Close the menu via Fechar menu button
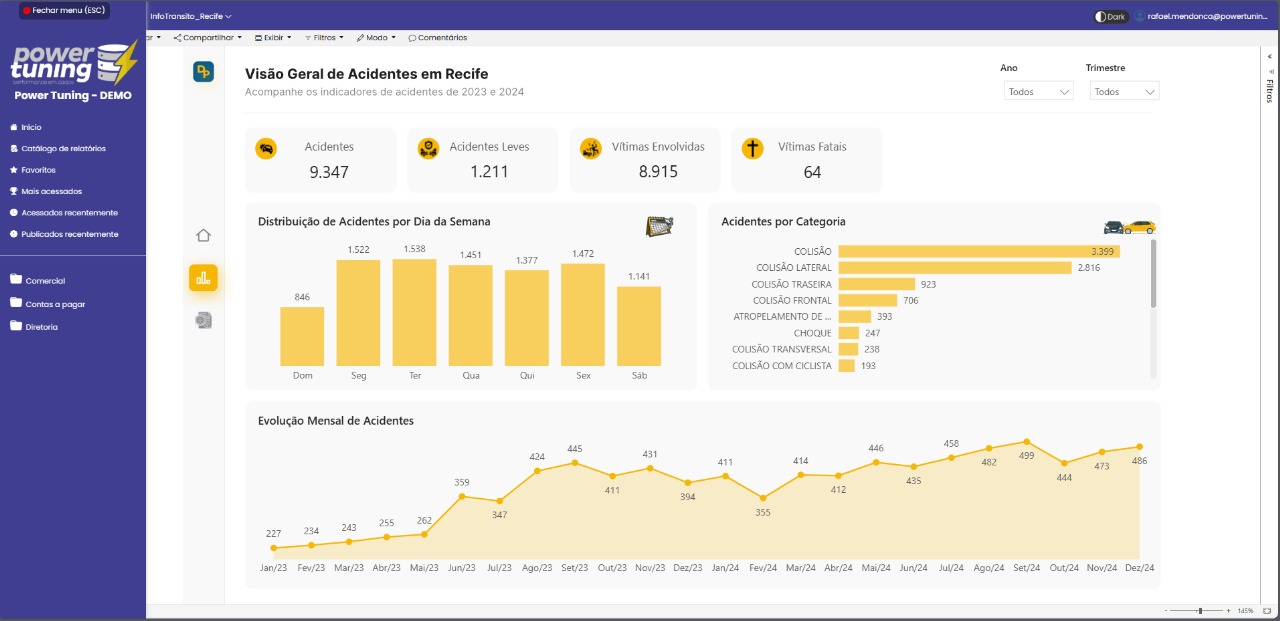The image size is (1280, 621). point(63,10)
